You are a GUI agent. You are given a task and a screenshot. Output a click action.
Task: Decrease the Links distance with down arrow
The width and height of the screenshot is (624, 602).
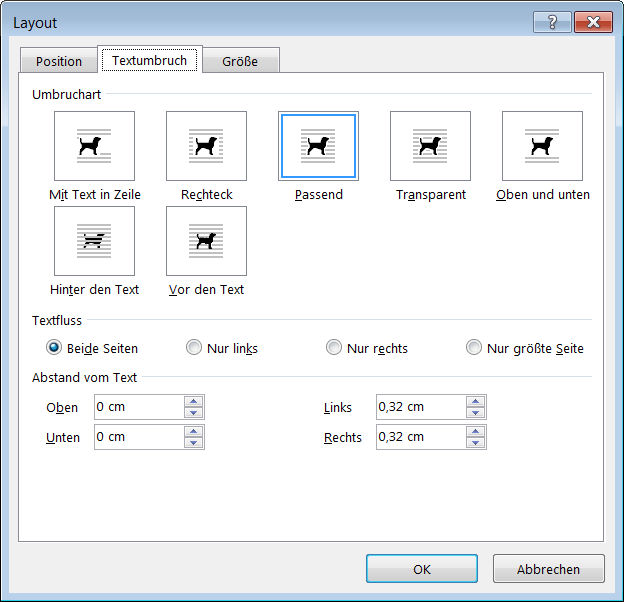(x=476, y=413)
